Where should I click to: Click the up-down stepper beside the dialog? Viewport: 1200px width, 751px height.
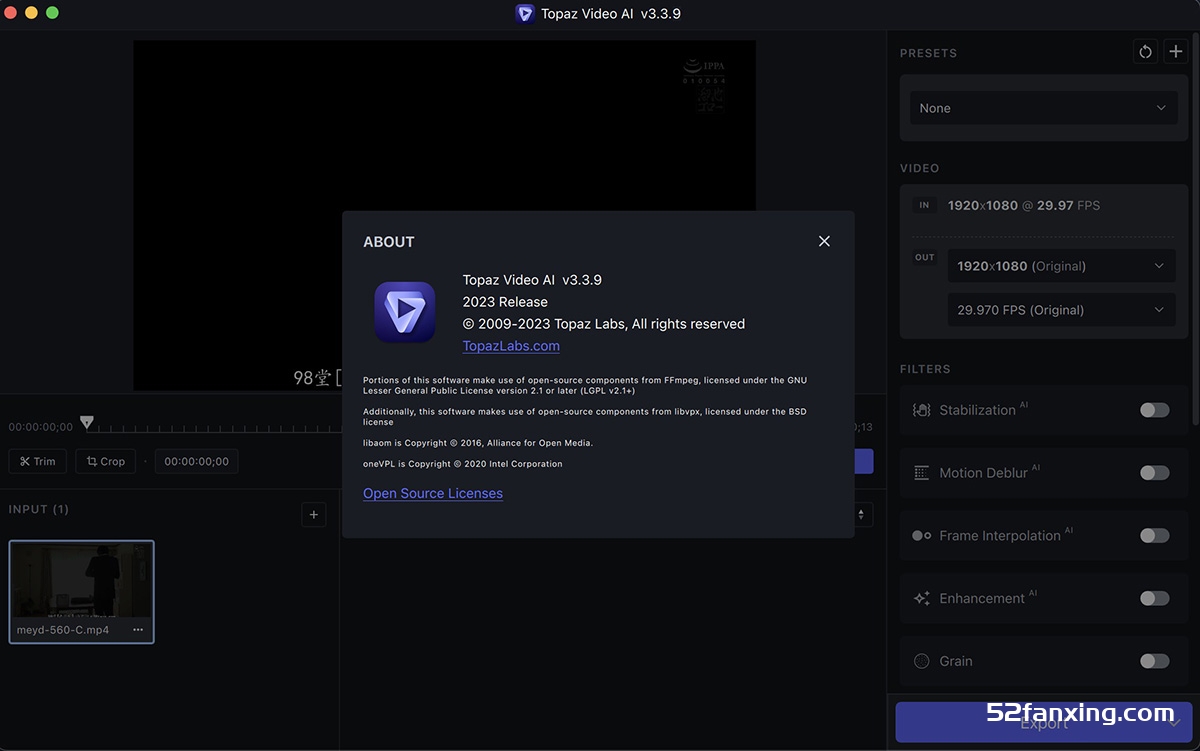click(862, 514)
